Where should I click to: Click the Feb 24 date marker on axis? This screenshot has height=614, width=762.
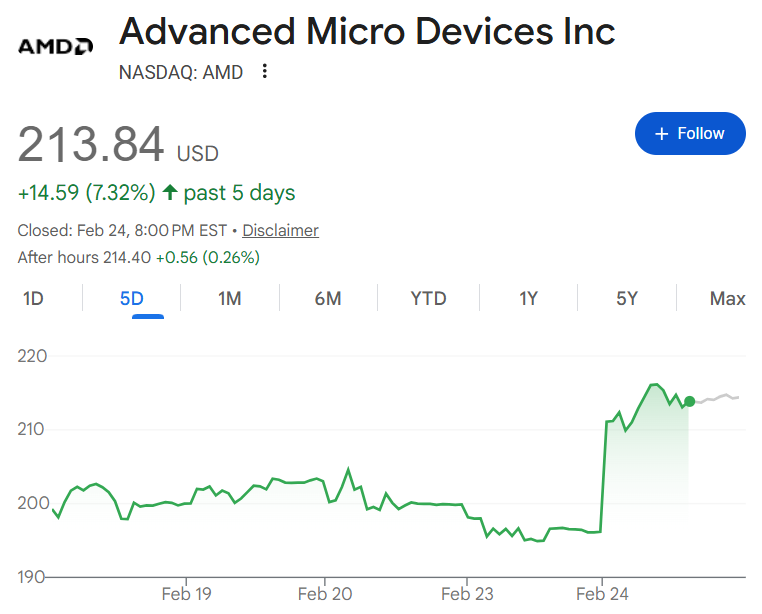(x=602, y=594)
